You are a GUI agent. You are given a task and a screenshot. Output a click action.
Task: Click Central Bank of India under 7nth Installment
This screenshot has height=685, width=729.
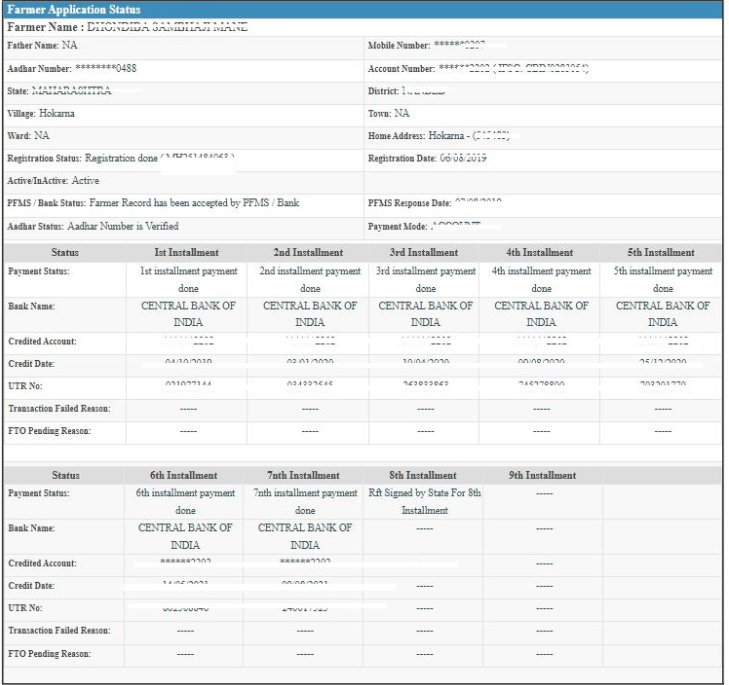(305, 536)
